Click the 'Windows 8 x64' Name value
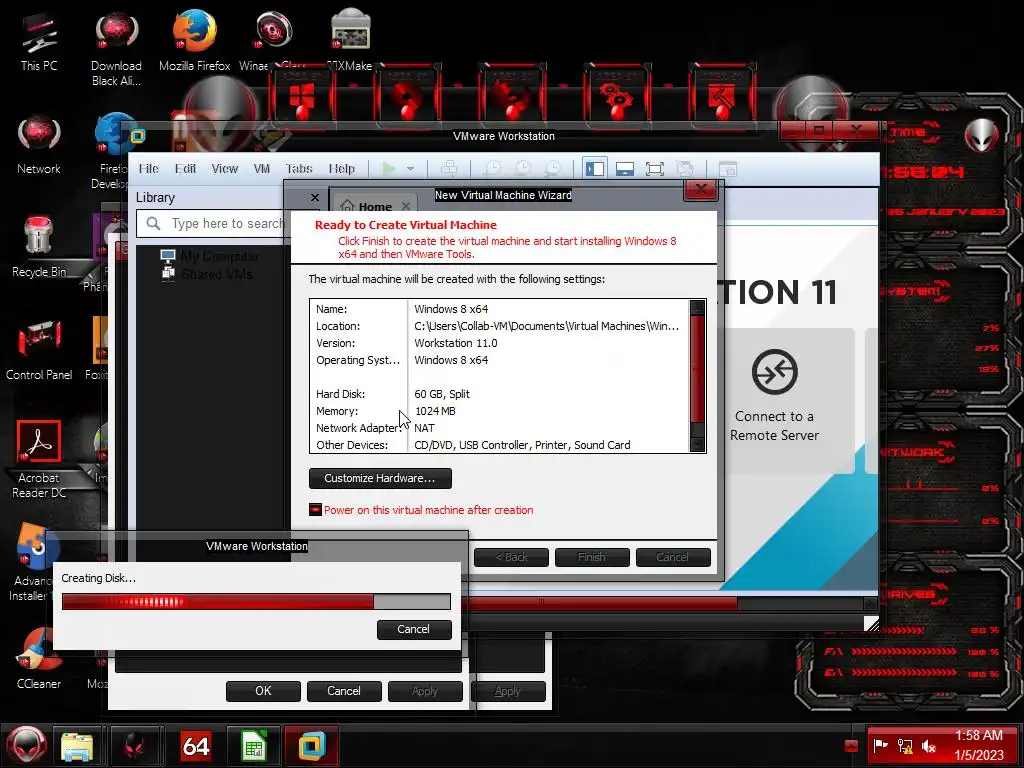1024x768 pixels. 451,309
